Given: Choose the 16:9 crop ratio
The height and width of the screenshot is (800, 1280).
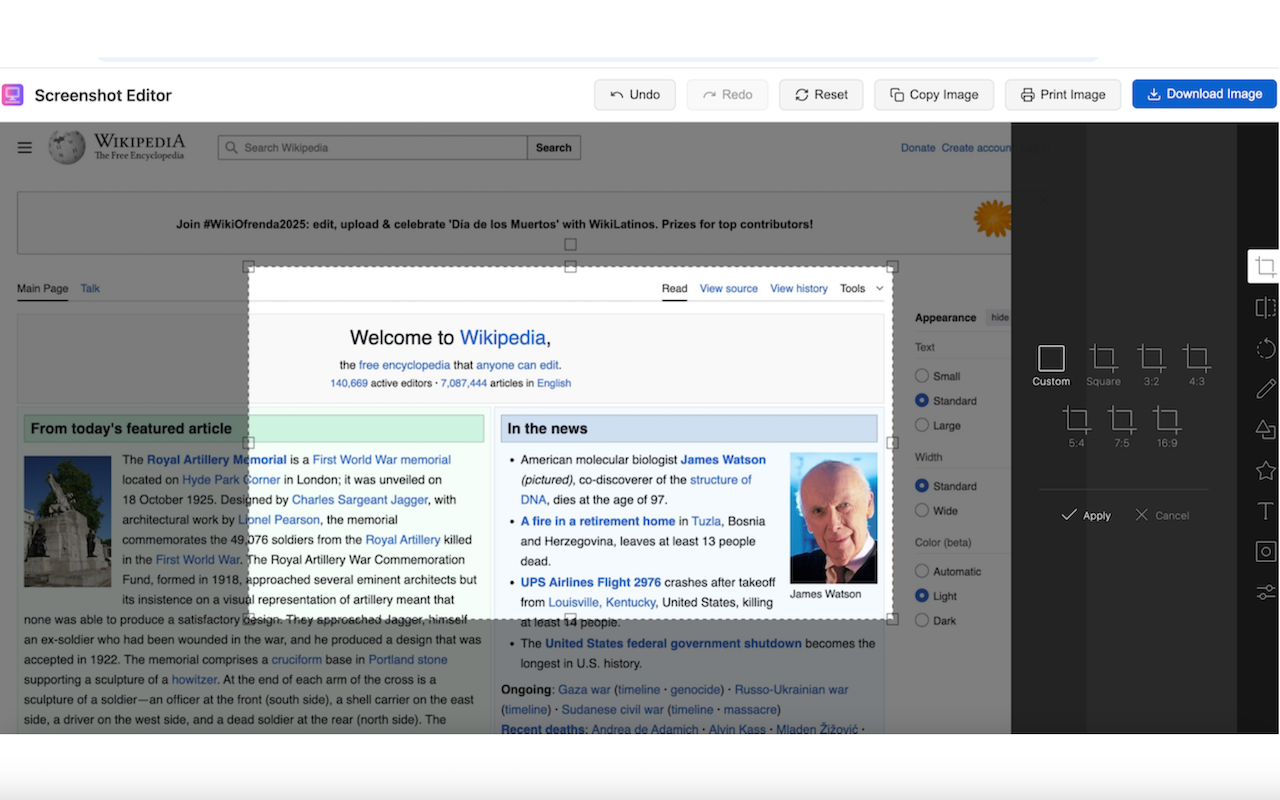Looking at the screenshot, I should pos(1166,427).
